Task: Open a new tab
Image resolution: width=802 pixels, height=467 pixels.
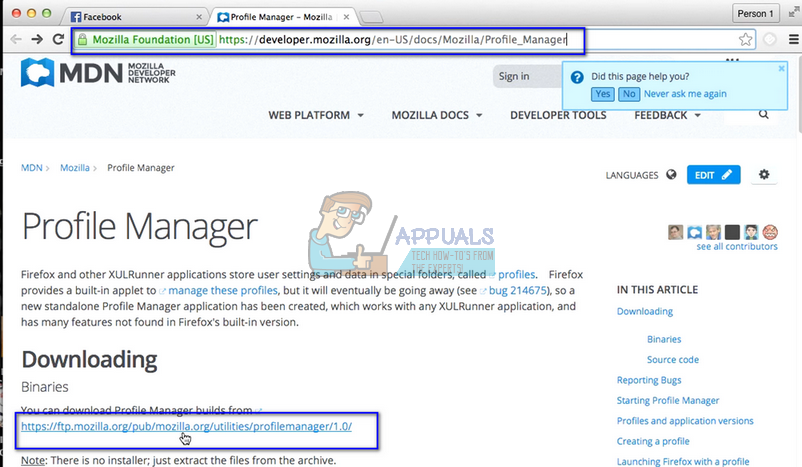Action: tap(371, 18)
